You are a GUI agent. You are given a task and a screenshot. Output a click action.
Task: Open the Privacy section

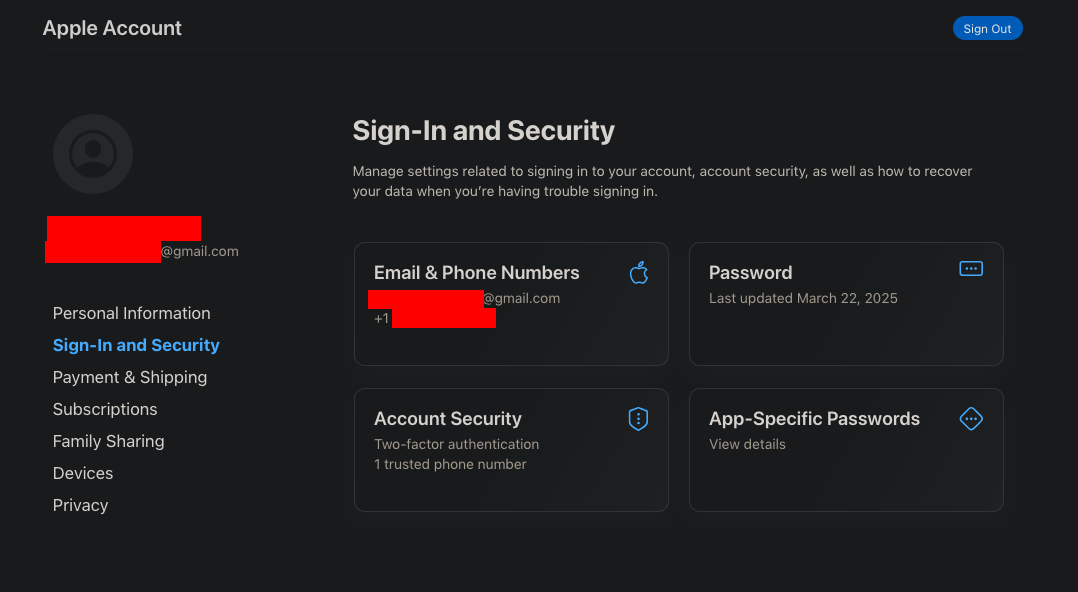81,505
